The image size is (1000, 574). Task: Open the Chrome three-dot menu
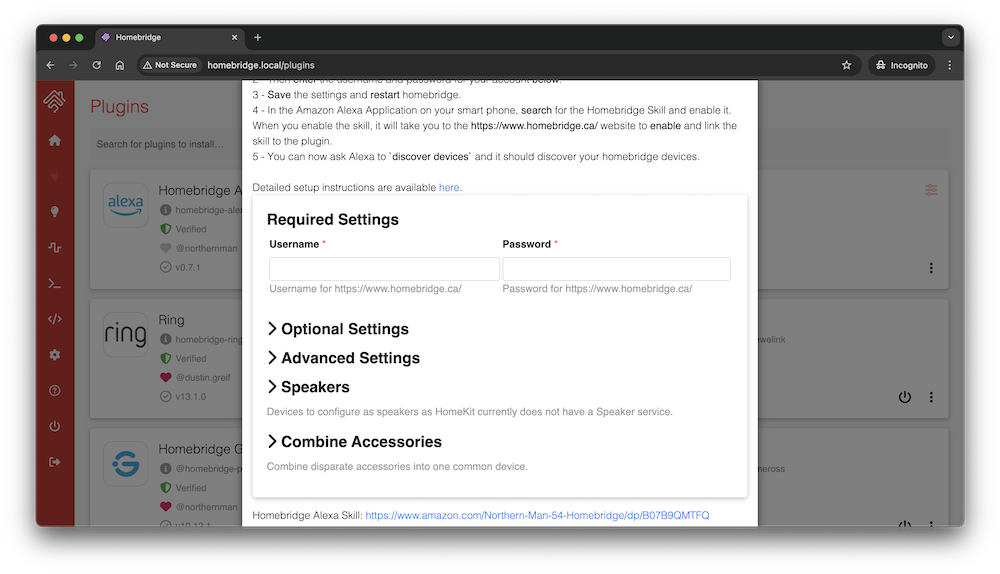click(950, 65)
